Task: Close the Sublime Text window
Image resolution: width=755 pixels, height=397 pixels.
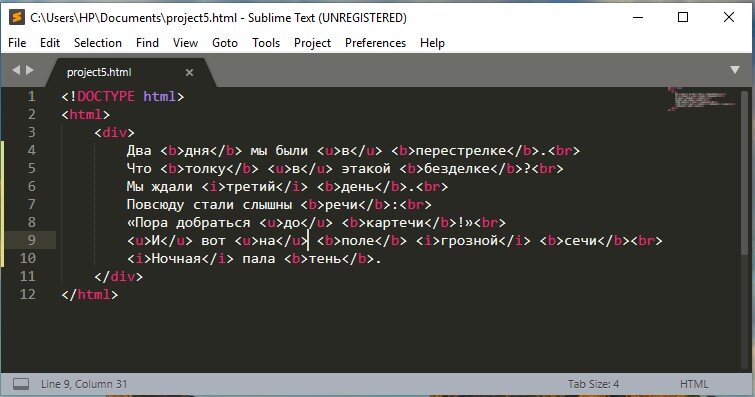Action: pos(729,17)
